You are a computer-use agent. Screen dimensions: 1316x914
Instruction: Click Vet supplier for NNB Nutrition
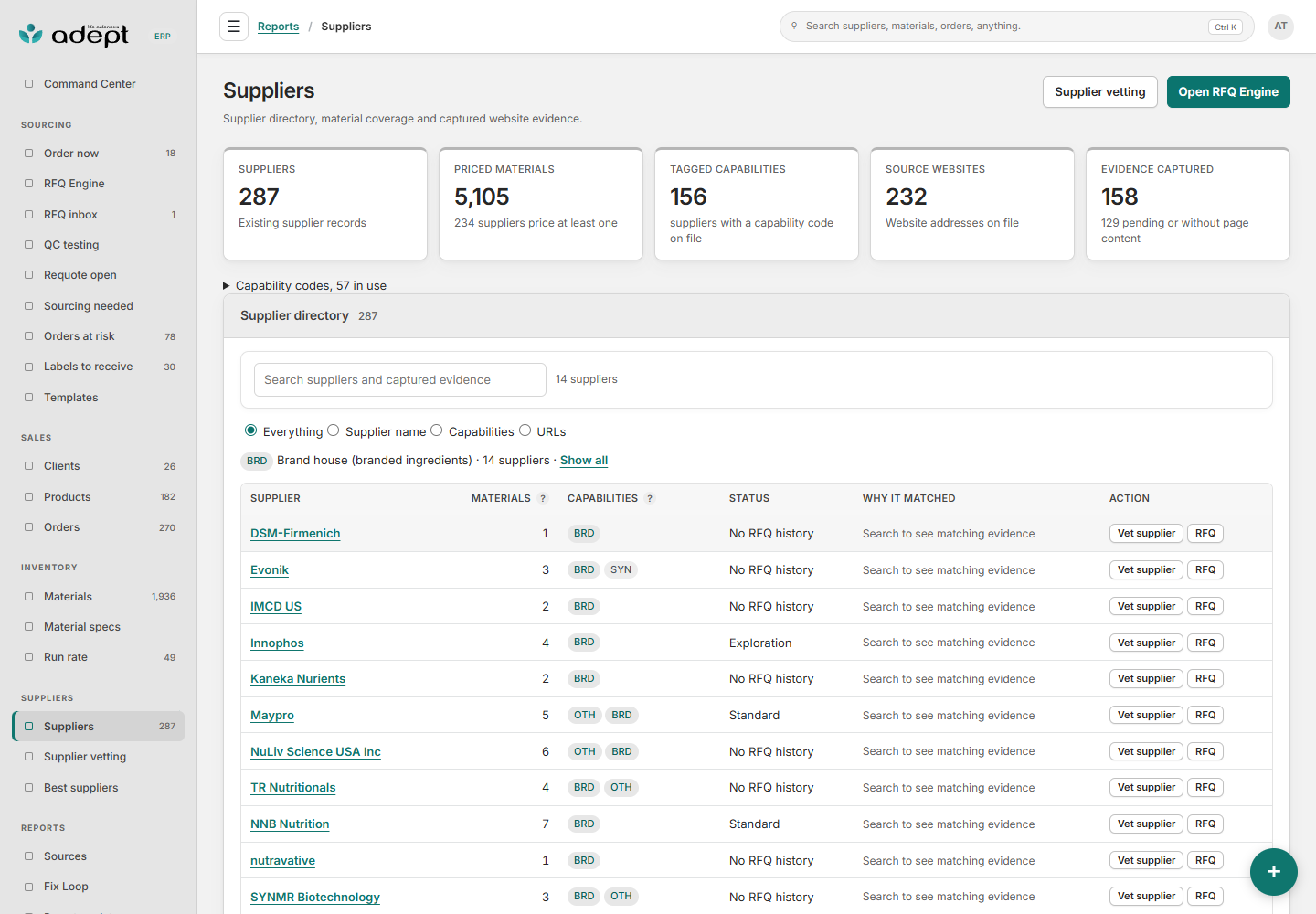click(x=1146, y=824)
